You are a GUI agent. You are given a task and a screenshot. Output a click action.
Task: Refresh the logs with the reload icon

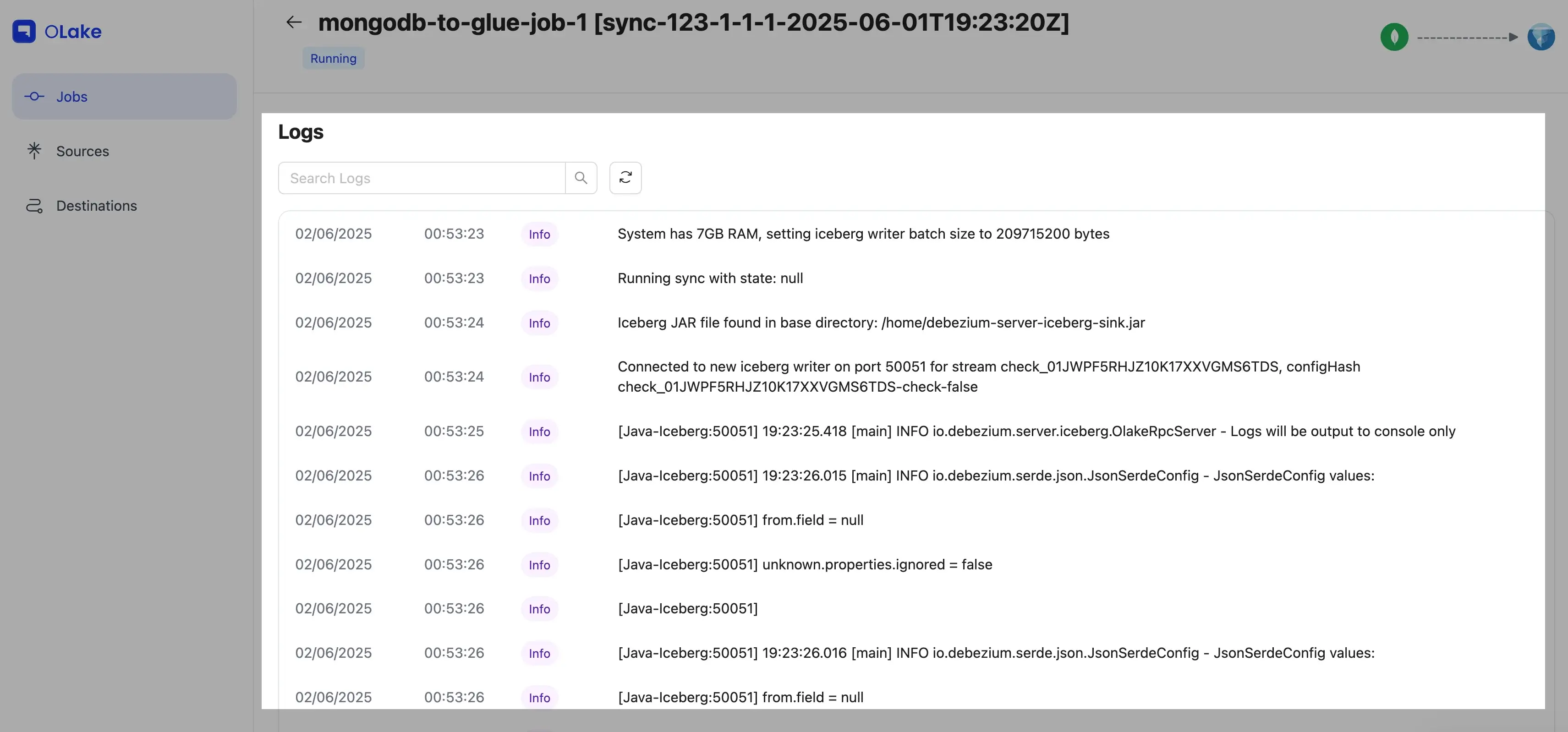(x=625, y=178)
